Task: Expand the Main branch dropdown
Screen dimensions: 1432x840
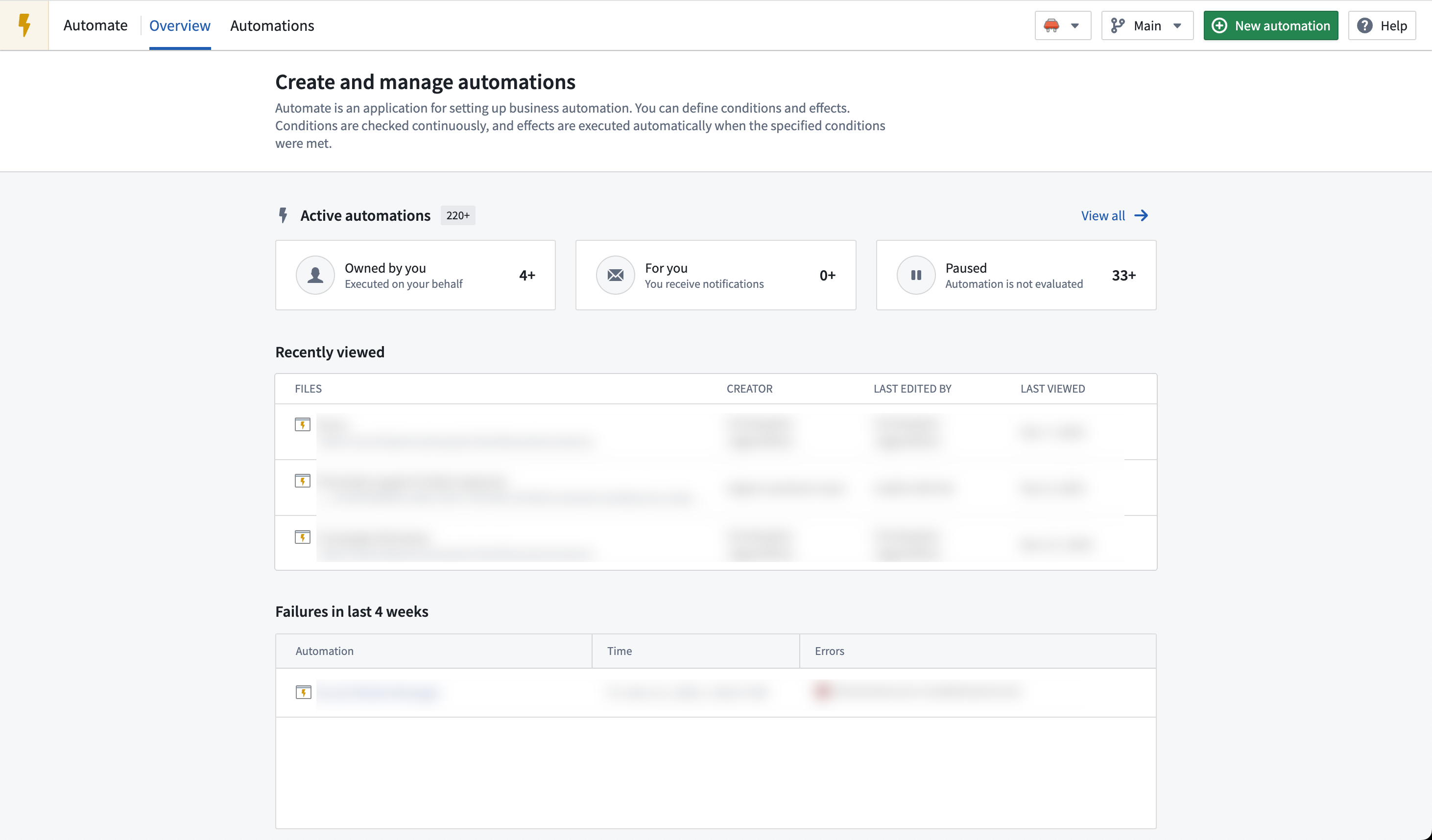Action: 1147,25
